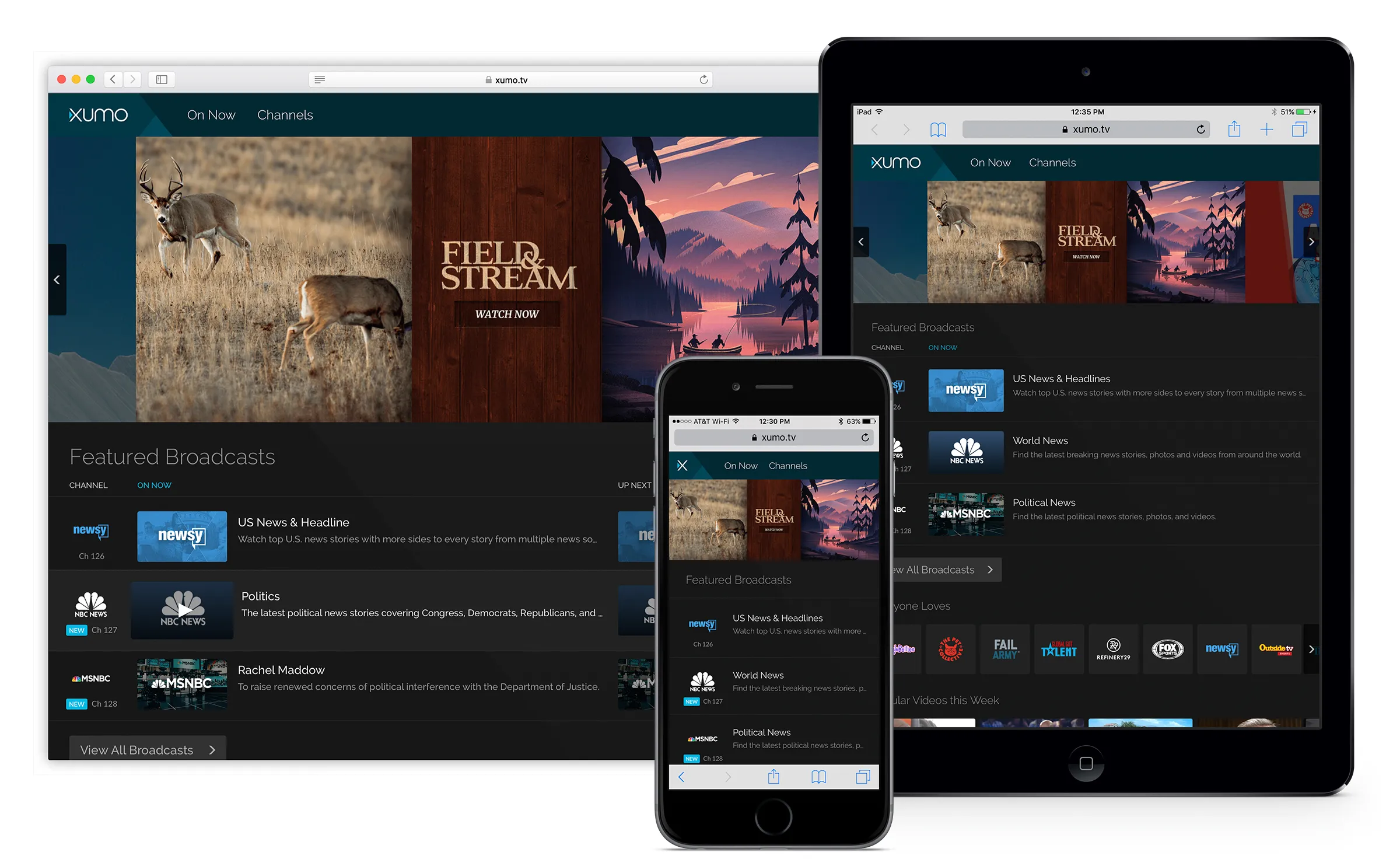The height and width of the screenshot is (866, 1400).
Task: Click newsy channel logo Ch 126 on desktop
Action: [x=91, y=531]
